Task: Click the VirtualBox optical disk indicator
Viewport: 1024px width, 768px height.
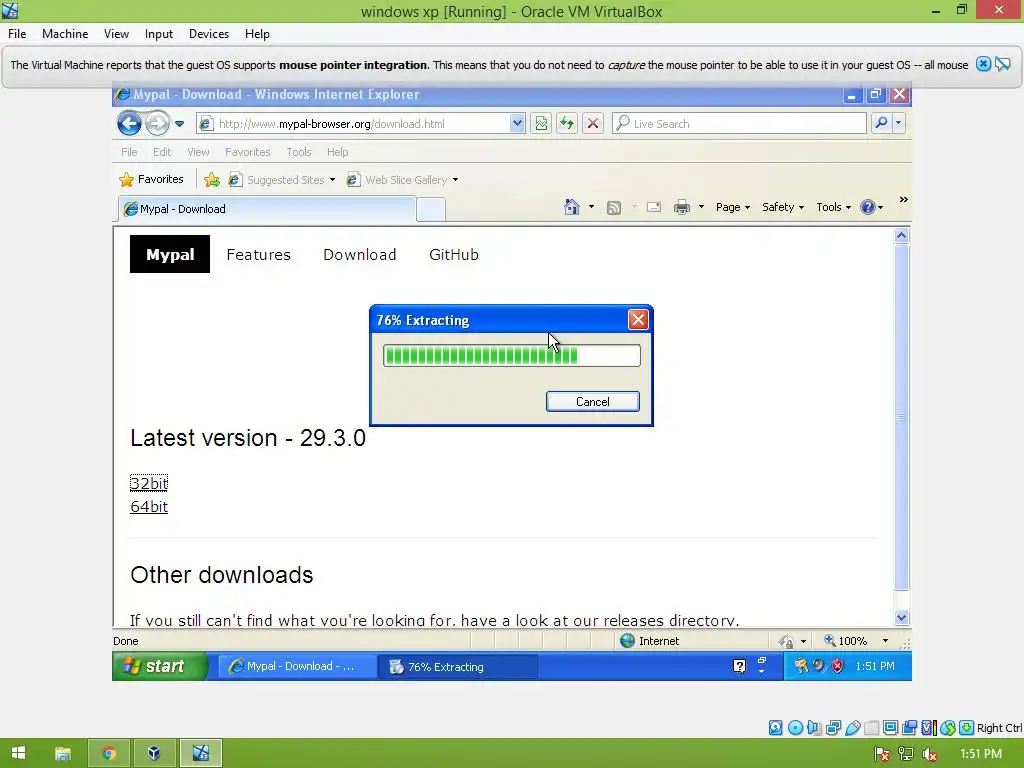Action: click(x=795, y=728)
